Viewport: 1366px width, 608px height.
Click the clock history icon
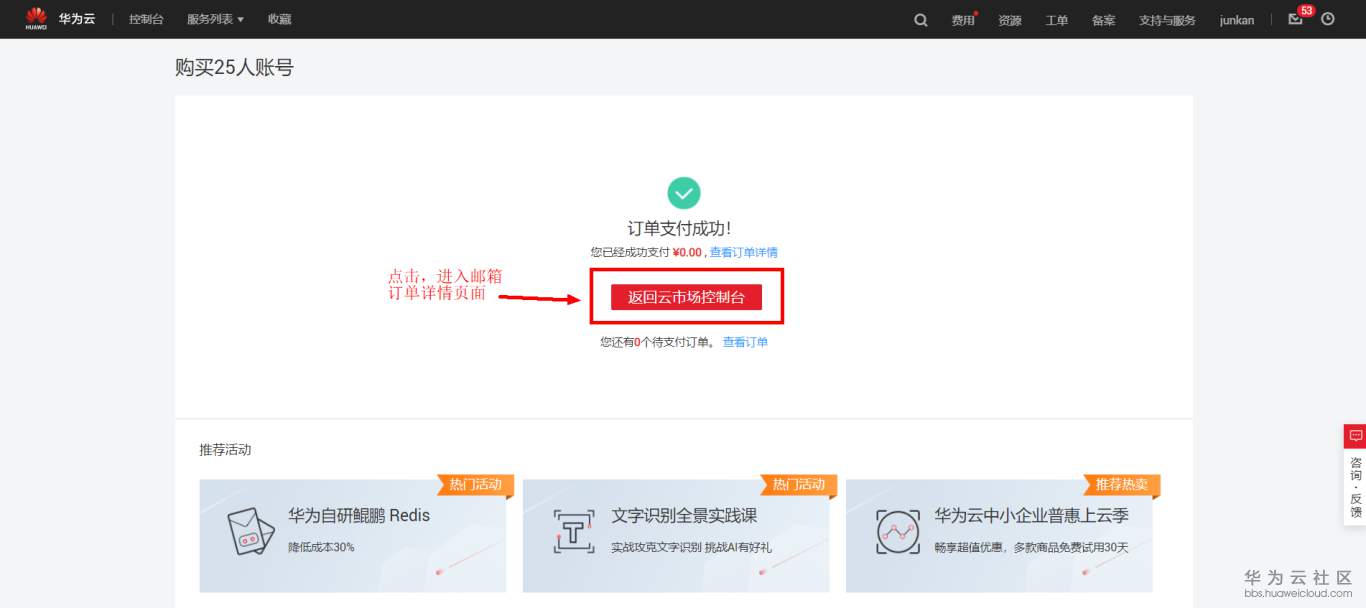coord(1328,19)
